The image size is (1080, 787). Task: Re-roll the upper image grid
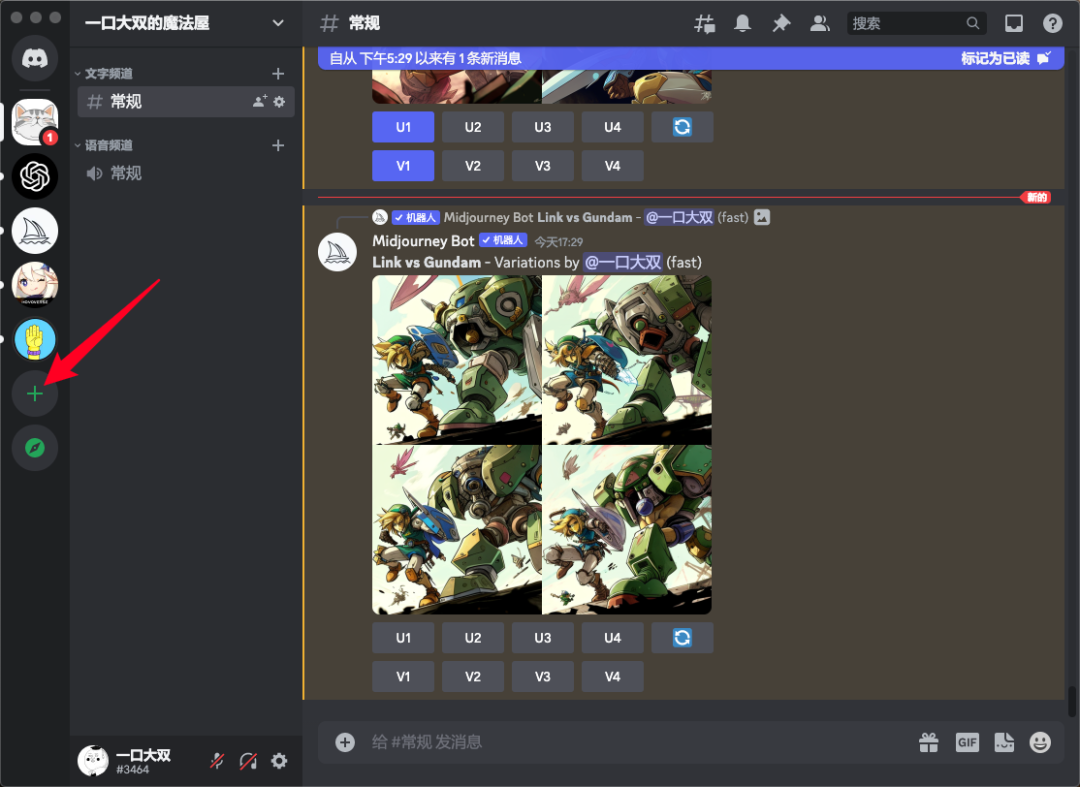click(683, 127)
